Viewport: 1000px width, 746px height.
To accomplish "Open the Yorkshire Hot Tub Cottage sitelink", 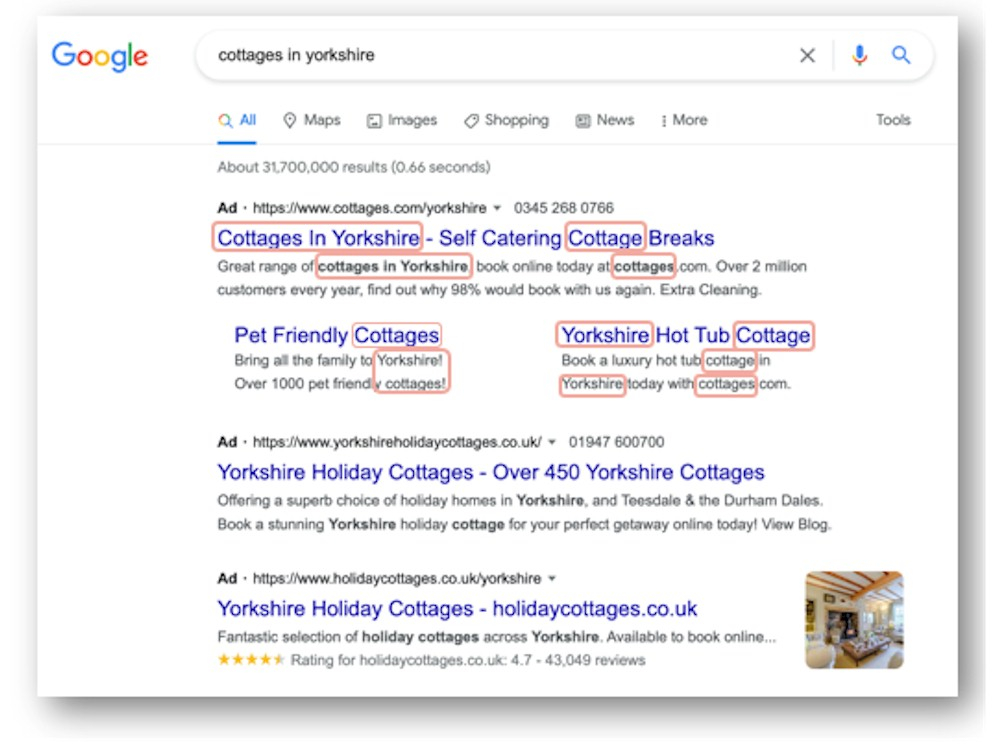I will coord(686,335).
